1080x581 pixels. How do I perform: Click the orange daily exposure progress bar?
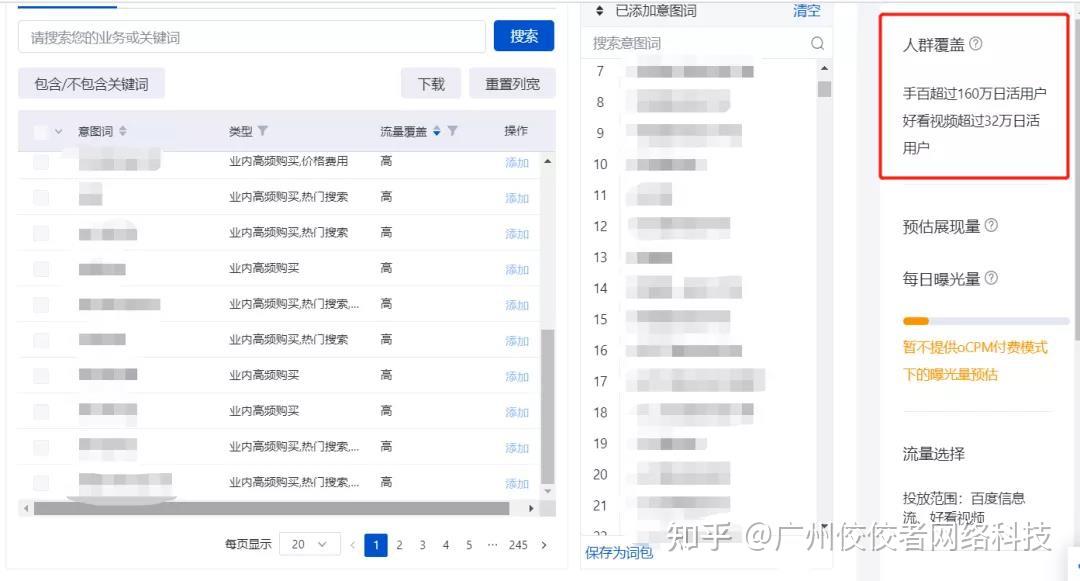point(916,321)
